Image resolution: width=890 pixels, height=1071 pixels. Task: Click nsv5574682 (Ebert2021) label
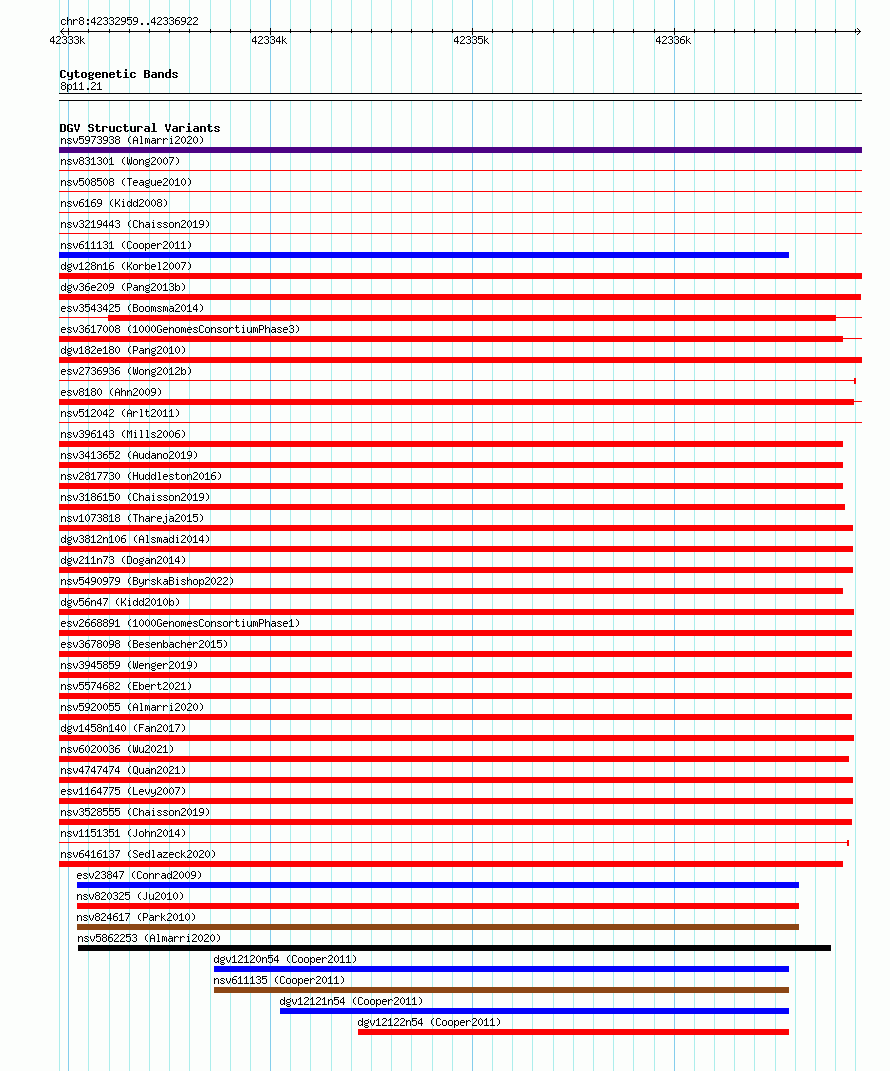126,686
